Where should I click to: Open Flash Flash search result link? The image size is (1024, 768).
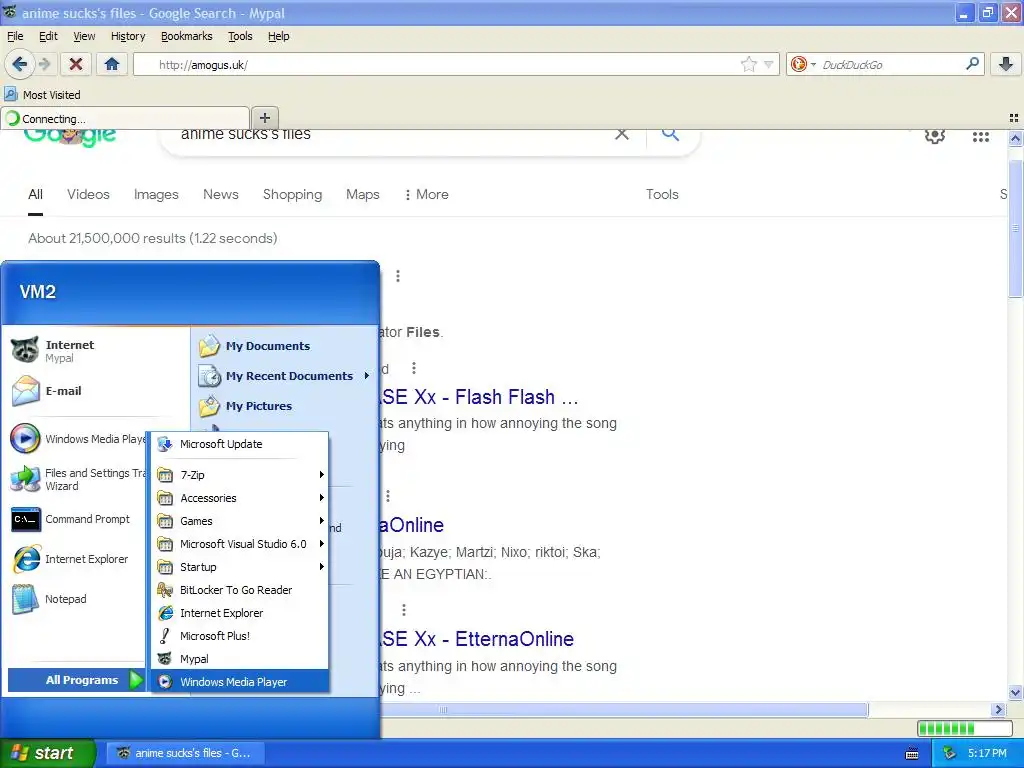480,396
